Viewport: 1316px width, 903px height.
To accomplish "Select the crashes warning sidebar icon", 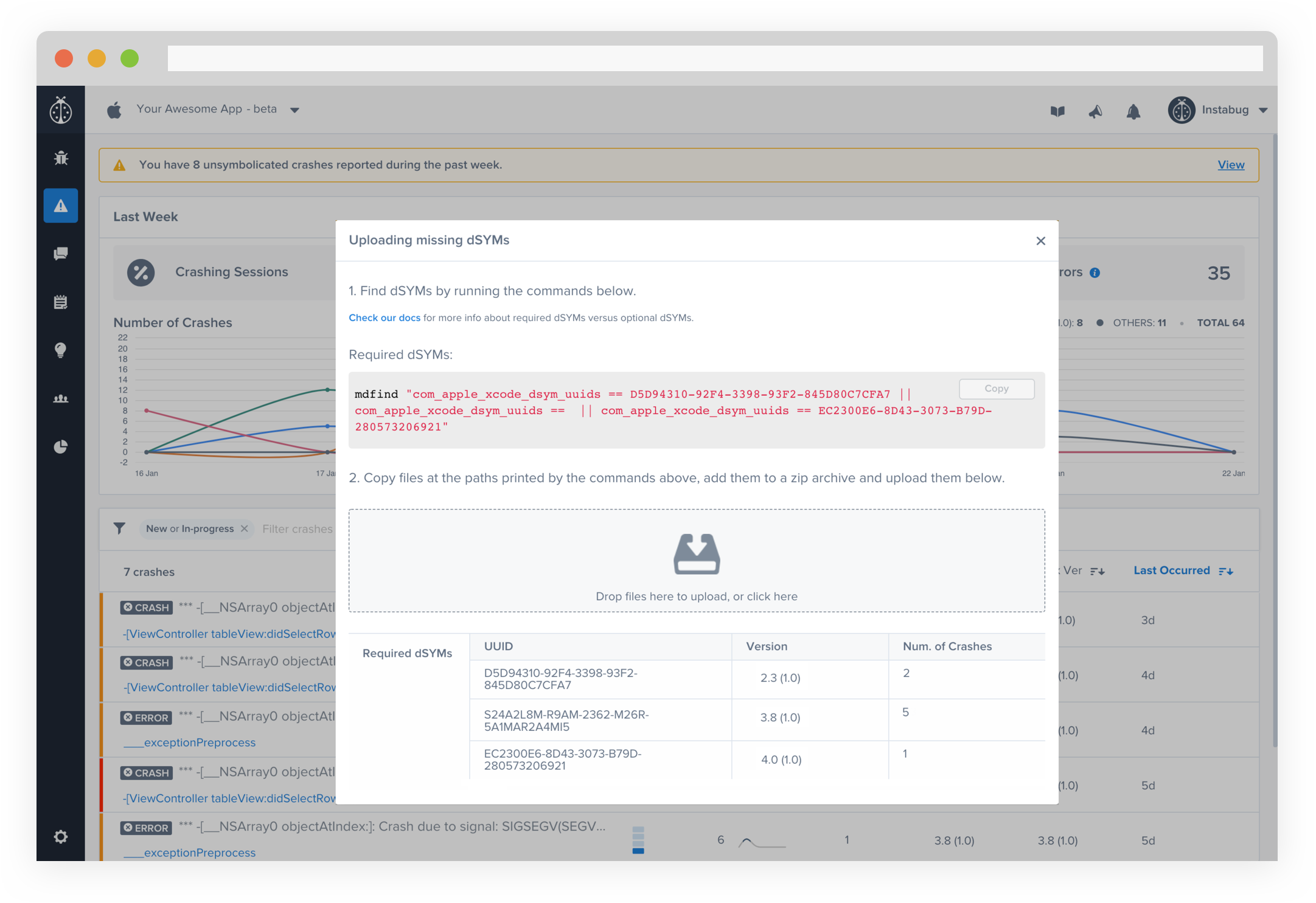I will coord(61,206).
